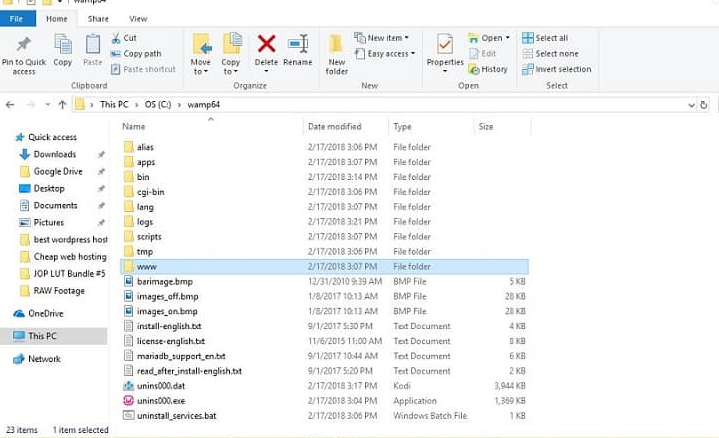Open Documents in navigation pane
The width and height of the screenshot is (719, 438).
(48, 205)
